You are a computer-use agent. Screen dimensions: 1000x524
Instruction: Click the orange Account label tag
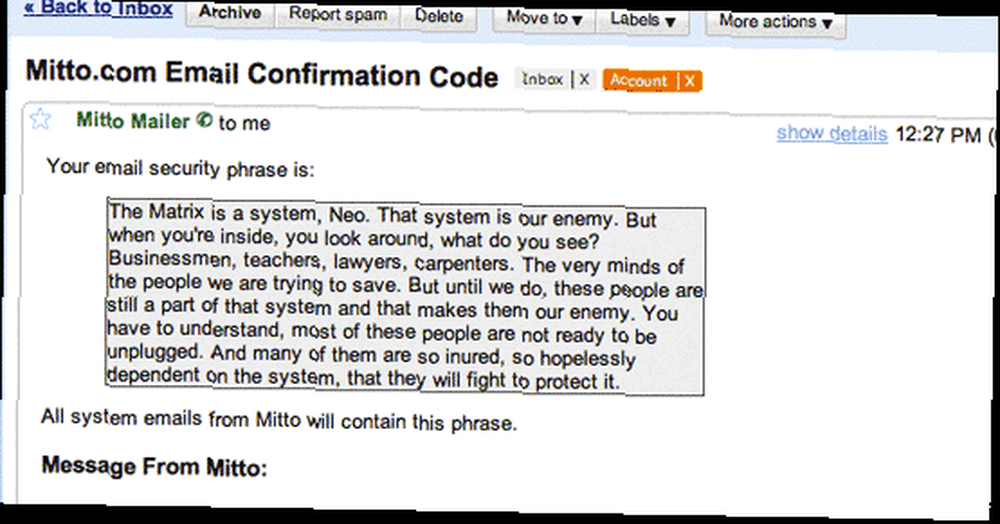pyautogui.click(x=639, y=80)
